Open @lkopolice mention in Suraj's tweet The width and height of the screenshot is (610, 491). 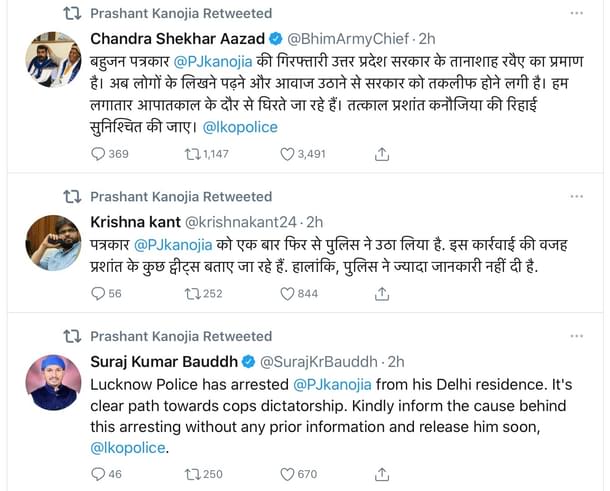(128, 448)
